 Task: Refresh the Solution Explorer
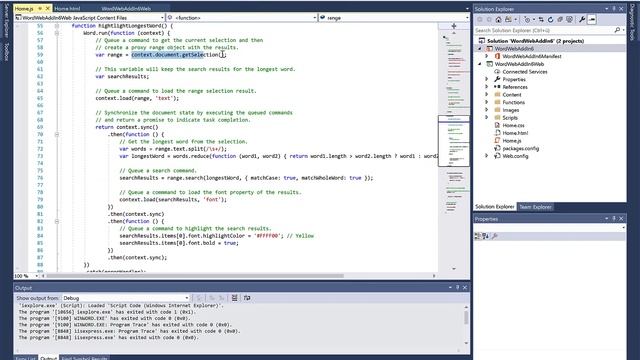tap(550, 19)
